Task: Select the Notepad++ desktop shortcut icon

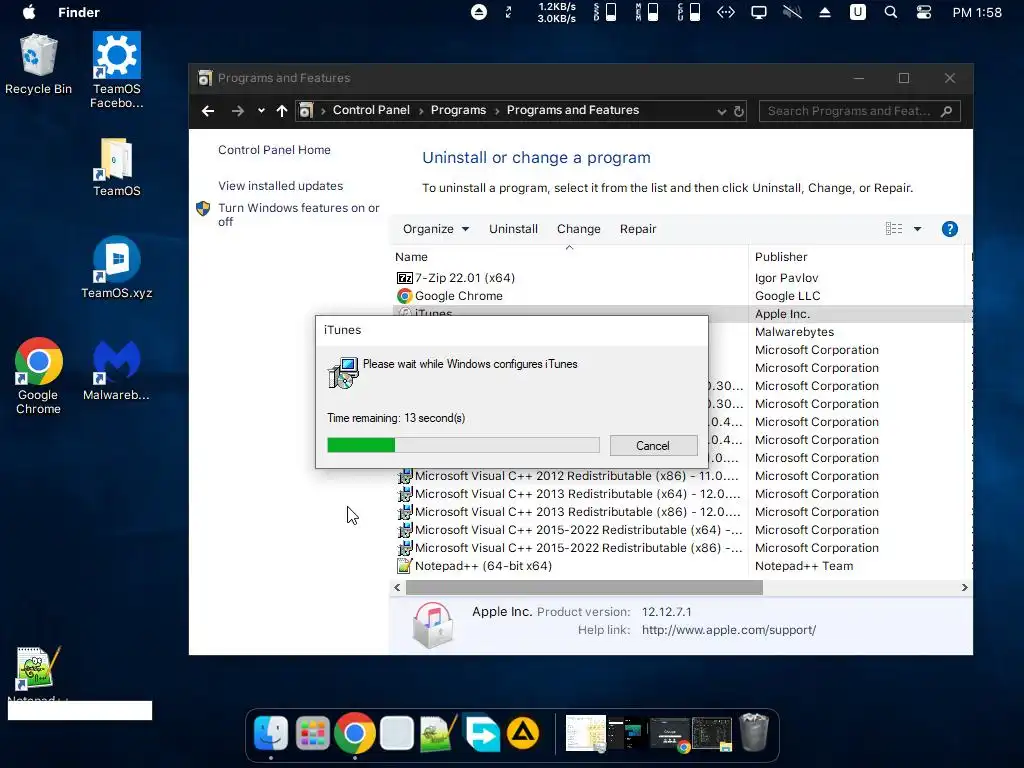Action: [x=37, y=669]
